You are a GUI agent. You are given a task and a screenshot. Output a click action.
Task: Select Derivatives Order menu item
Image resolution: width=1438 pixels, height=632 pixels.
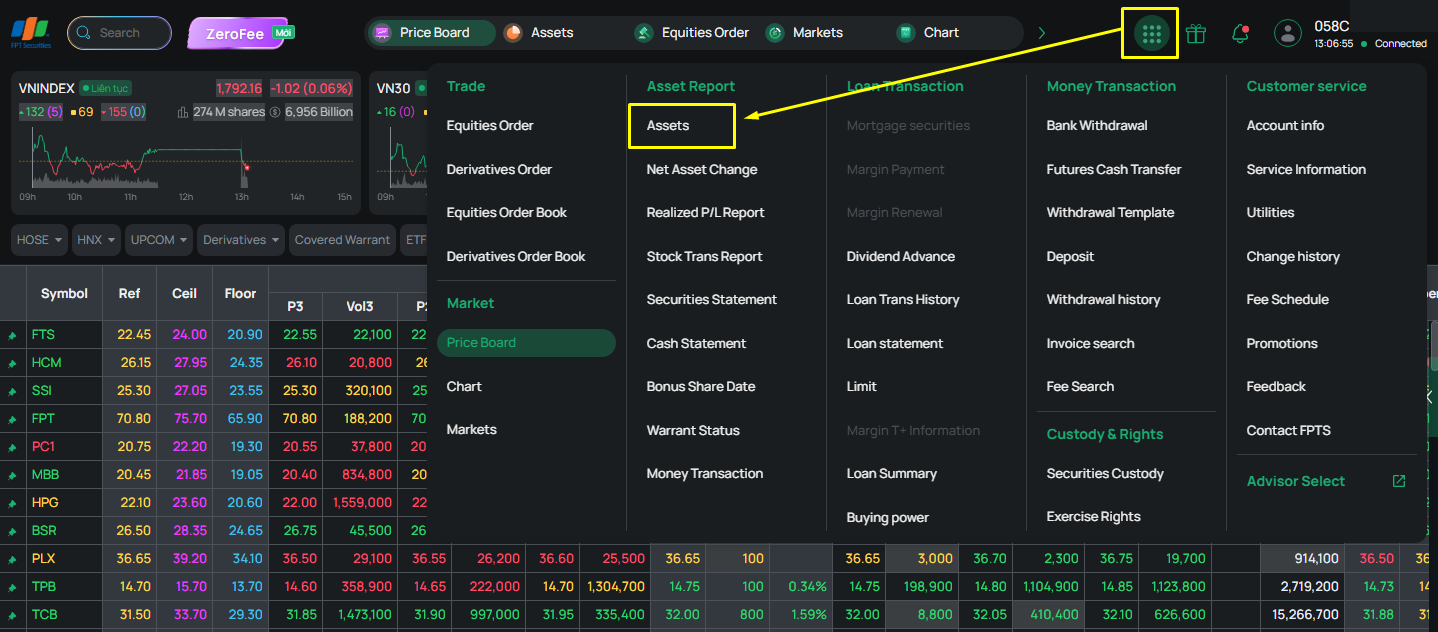coord(499,170)
